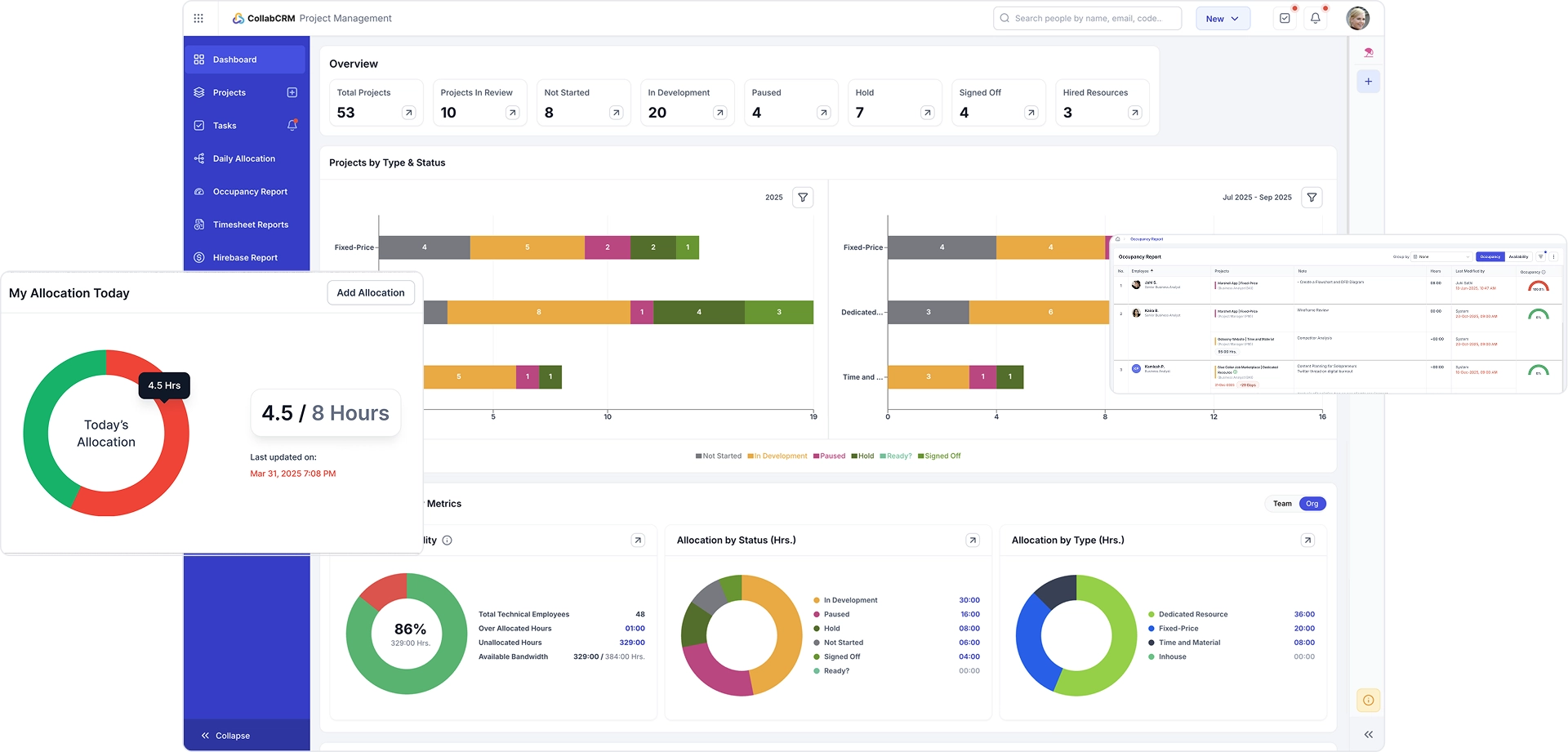Open the Jul 2025 - Sep 2025 date range selector
The height and width of the screenshot is (752, 1568).
point(1257,197)
